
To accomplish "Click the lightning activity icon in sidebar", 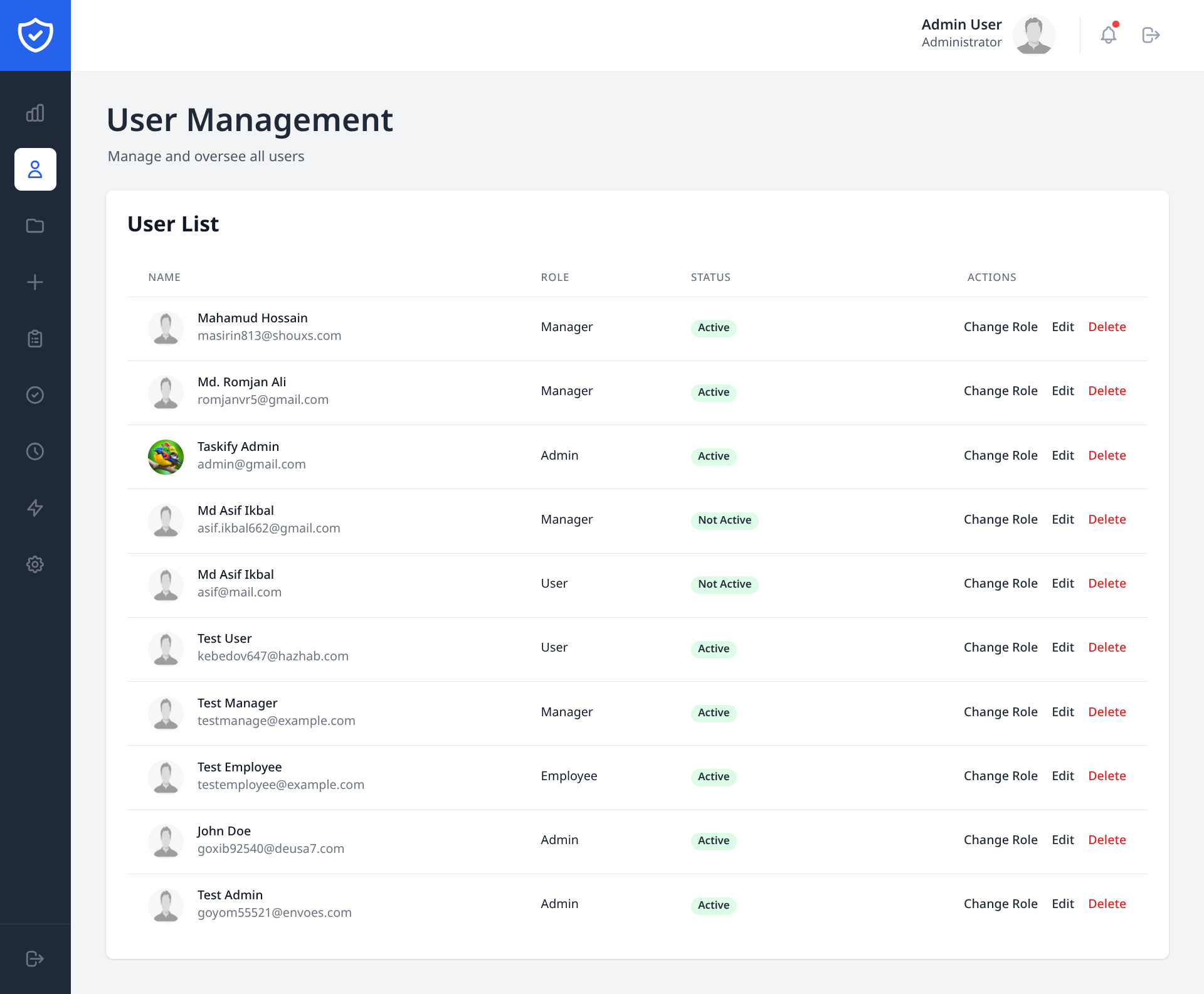I will [x=35, y=507].
